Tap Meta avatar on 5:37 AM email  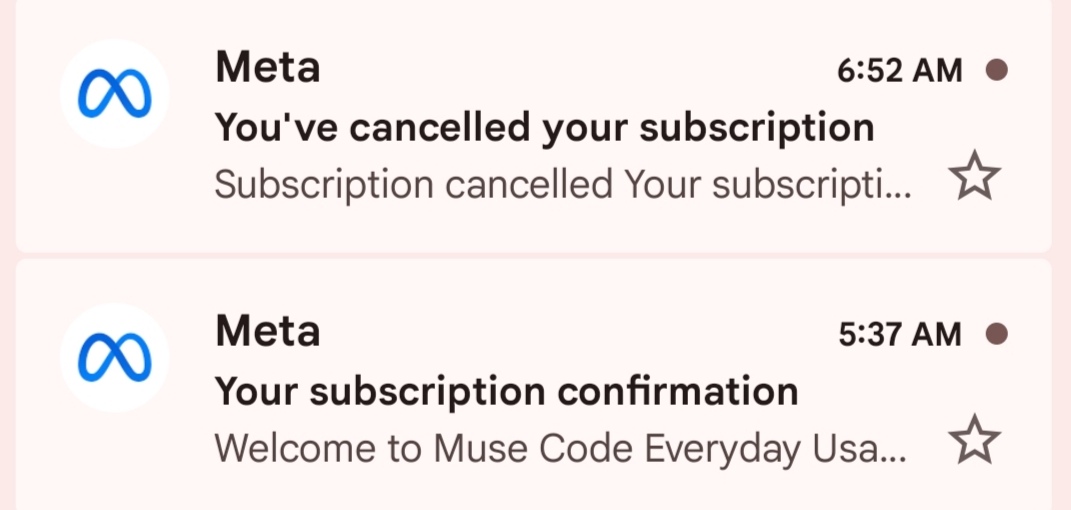115,358
